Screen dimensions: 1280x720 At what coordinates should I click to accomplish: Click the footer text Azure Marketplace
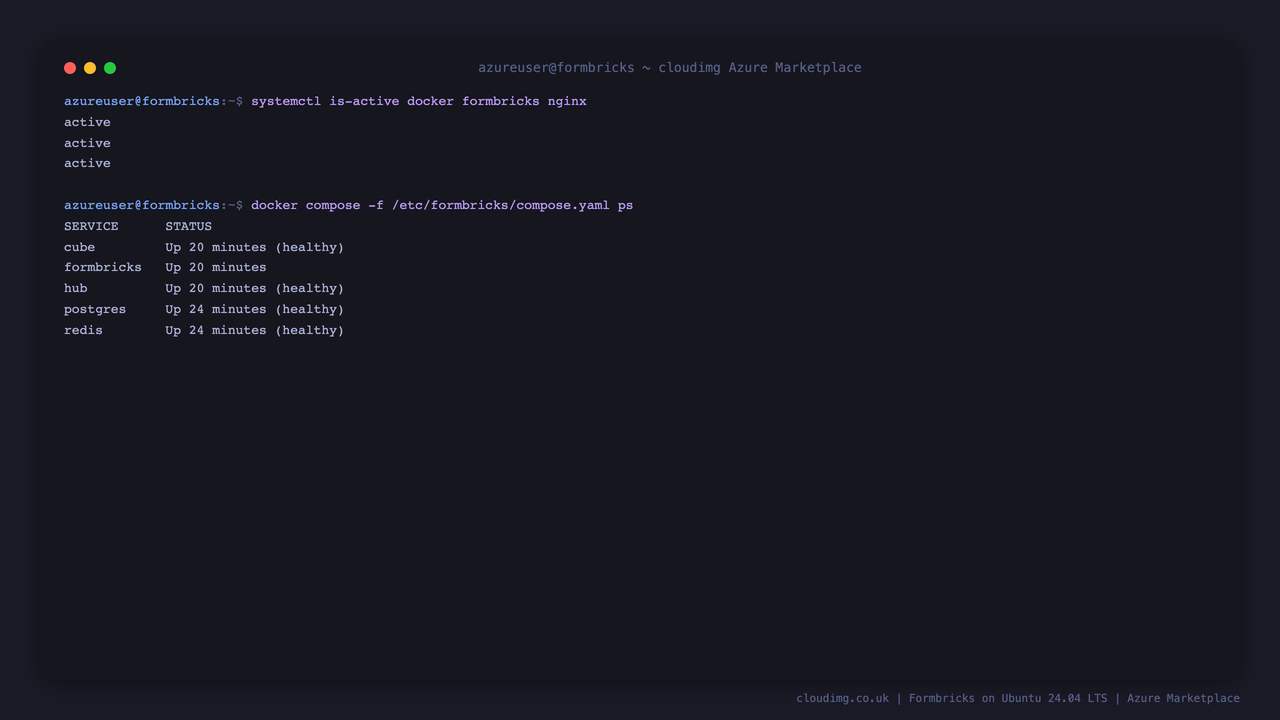click(x=1183, y=698)
